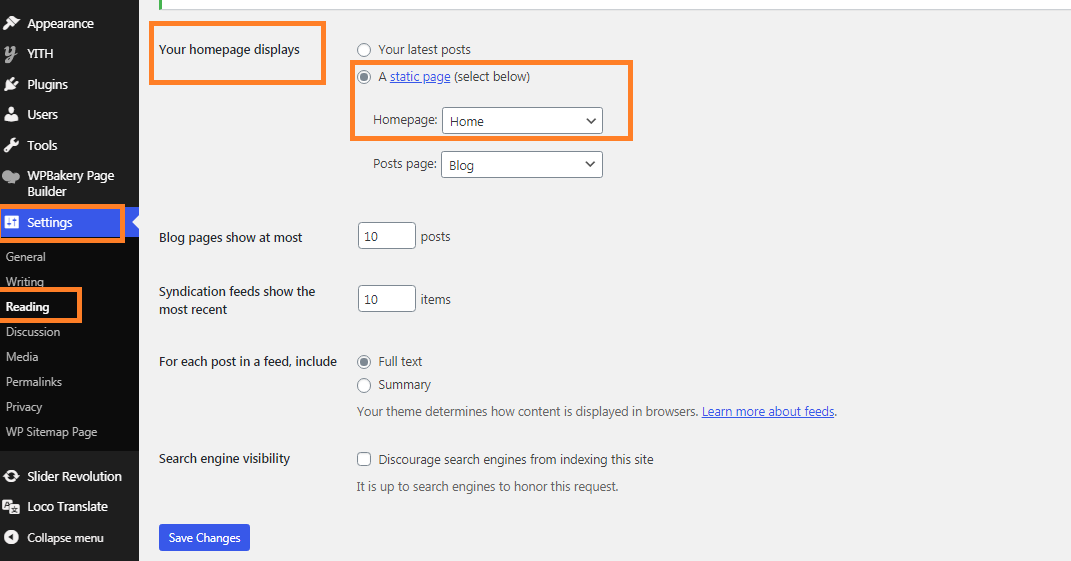Click the Appearance paintbrush icon
Image resolution: width=1071 pixels, height=561 pixels.
tap(11, 23)
